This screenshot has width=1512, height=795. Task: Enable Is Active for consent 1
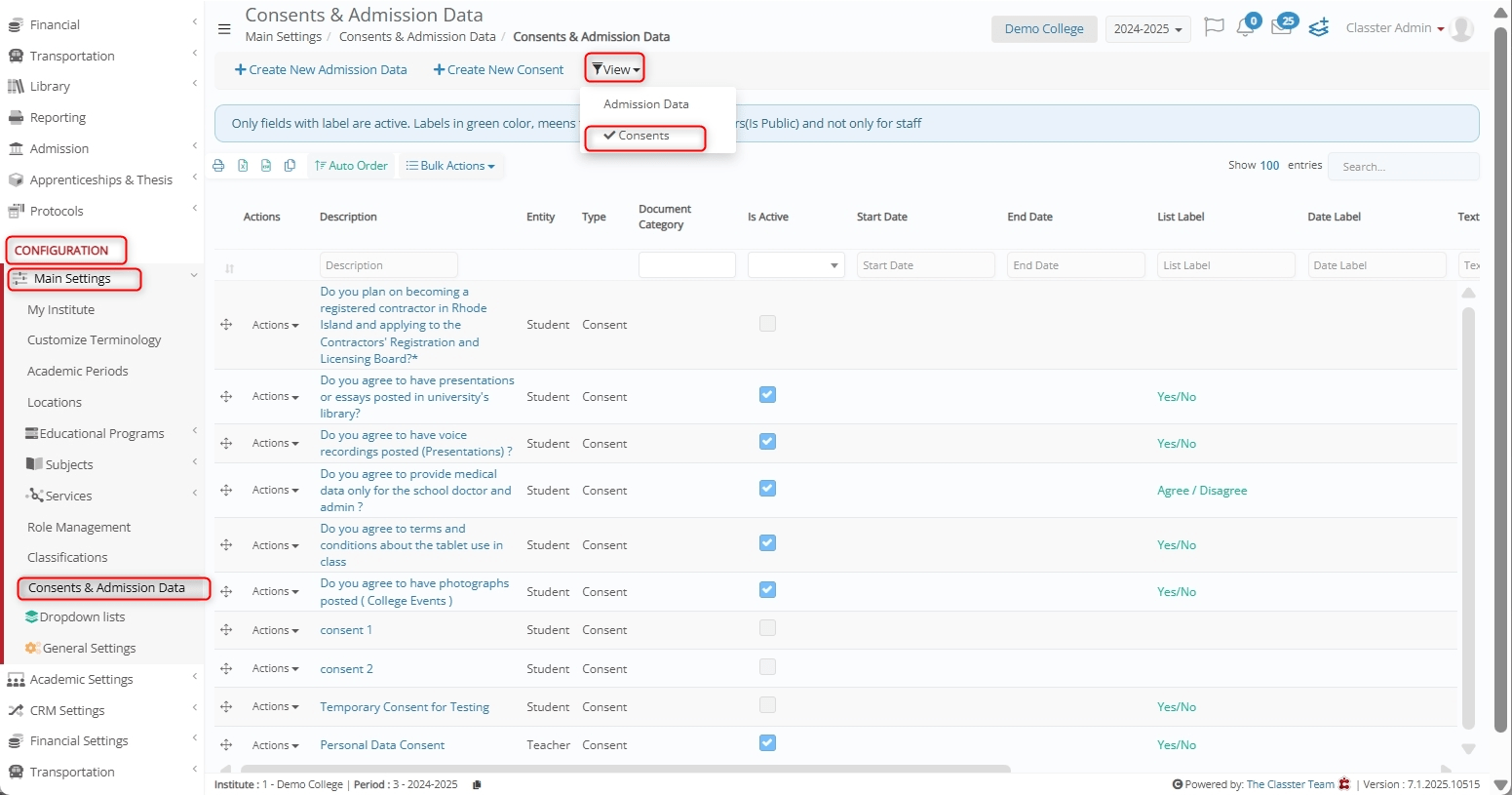click(x=767, y=628)
